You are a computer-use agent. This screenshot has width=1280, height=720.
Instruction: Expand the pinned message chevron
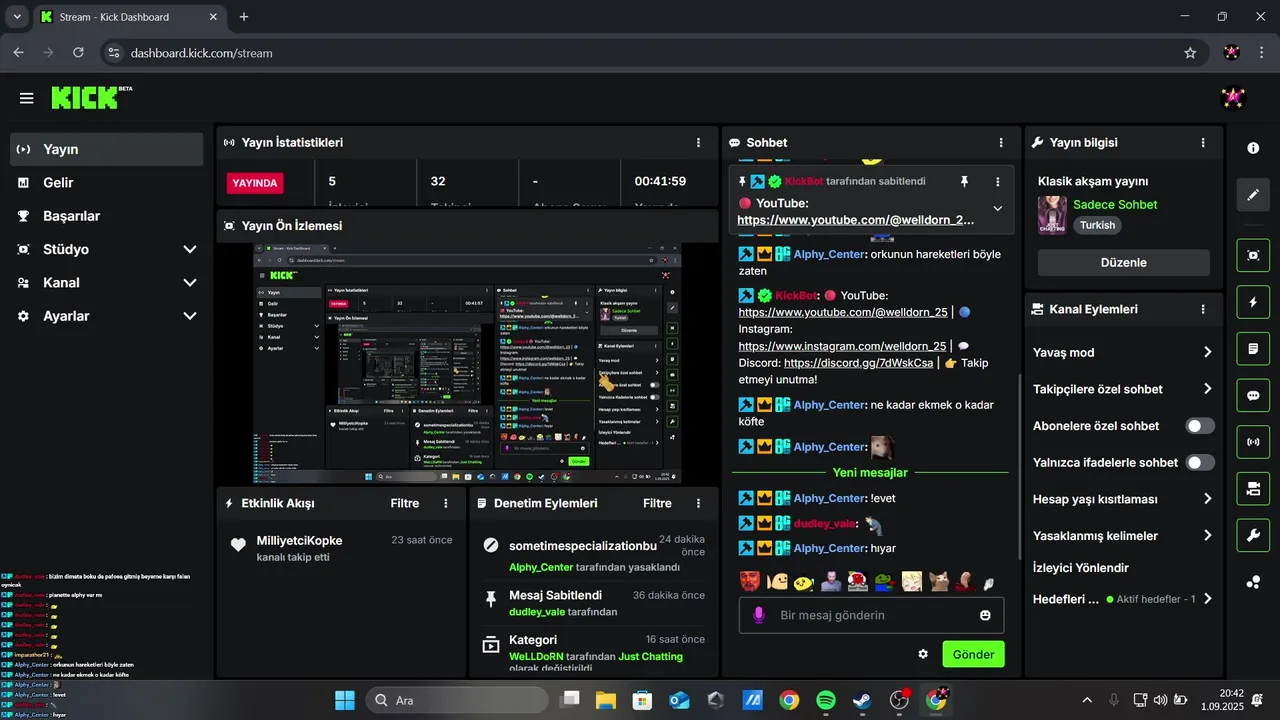pos(997,208)
